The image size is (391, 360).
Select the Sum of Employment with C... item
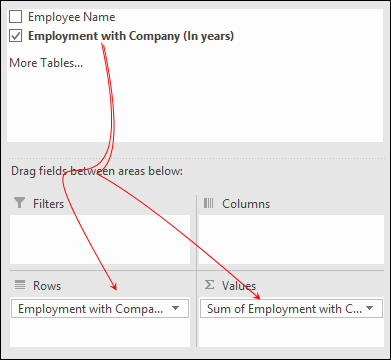[291, 308]
